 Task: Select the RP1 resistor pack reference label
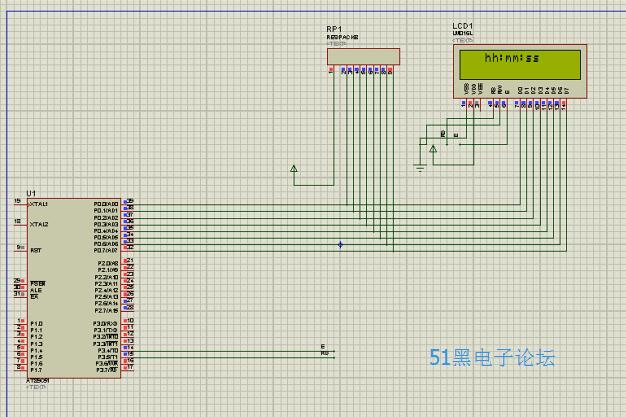tap(334, 29)
